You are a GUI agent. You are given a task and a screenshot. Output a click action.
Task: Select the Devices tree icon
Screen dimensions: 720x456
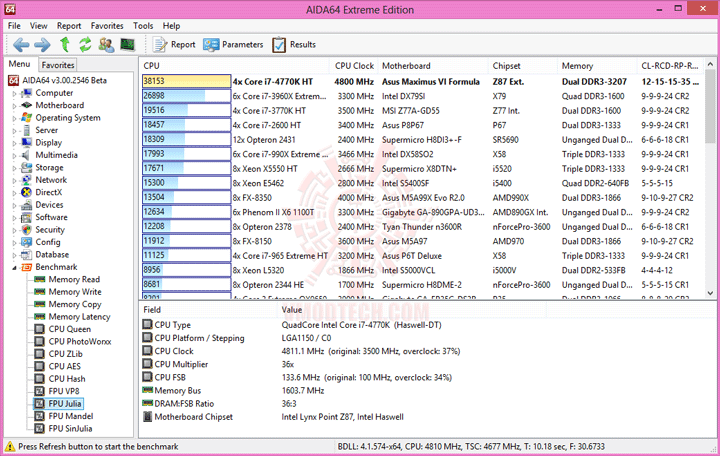point(27,205)
